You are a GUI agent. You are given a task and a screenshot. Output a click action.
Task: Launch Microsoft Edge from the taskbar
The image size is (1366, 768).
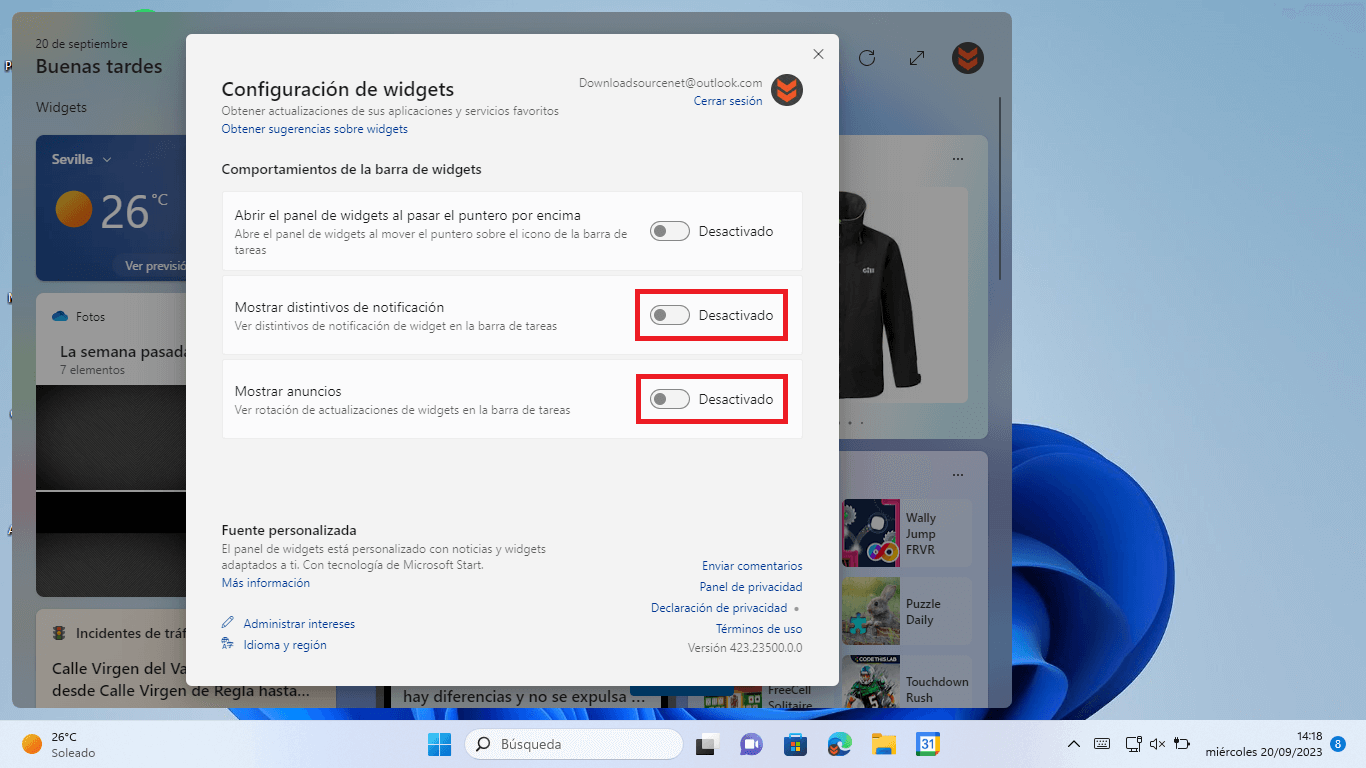click(x=839, y=744)
